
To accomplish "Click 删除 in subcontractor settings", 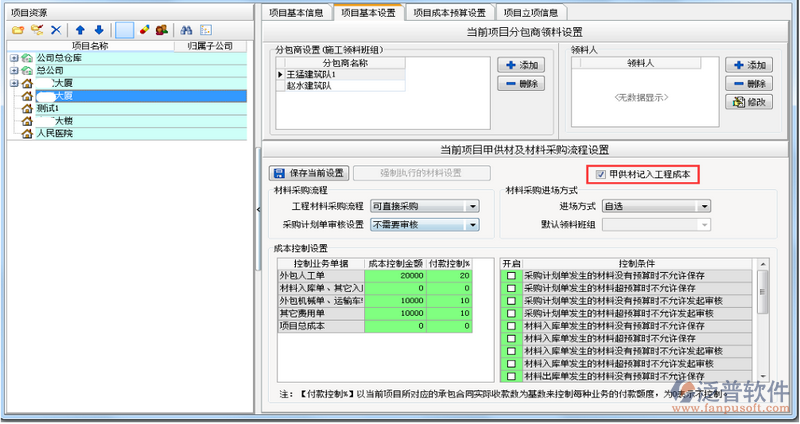I will tap(521, 84).
